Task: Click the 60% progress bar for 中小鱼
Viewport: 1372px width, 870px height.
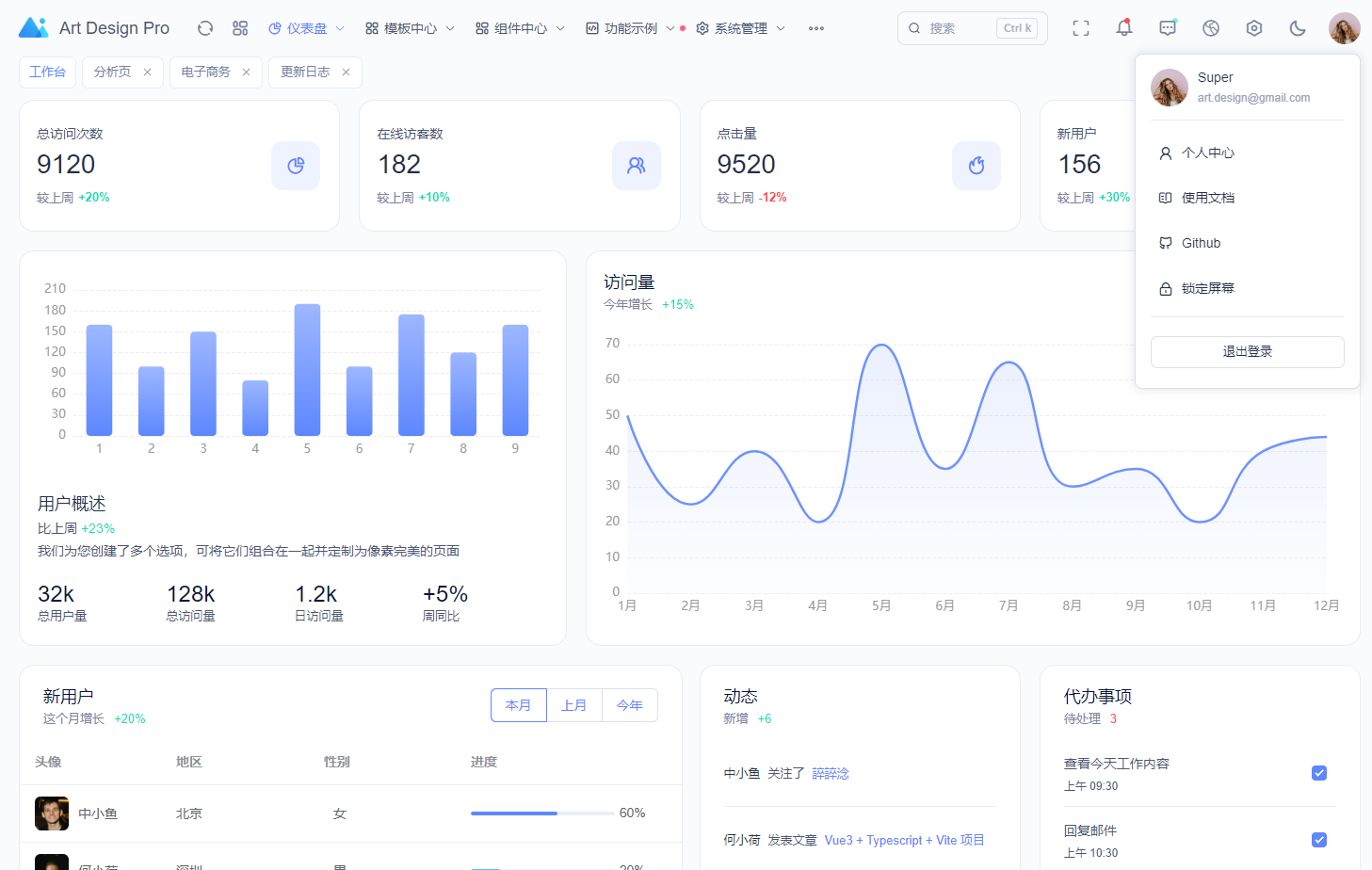Action: pos(542,814)
